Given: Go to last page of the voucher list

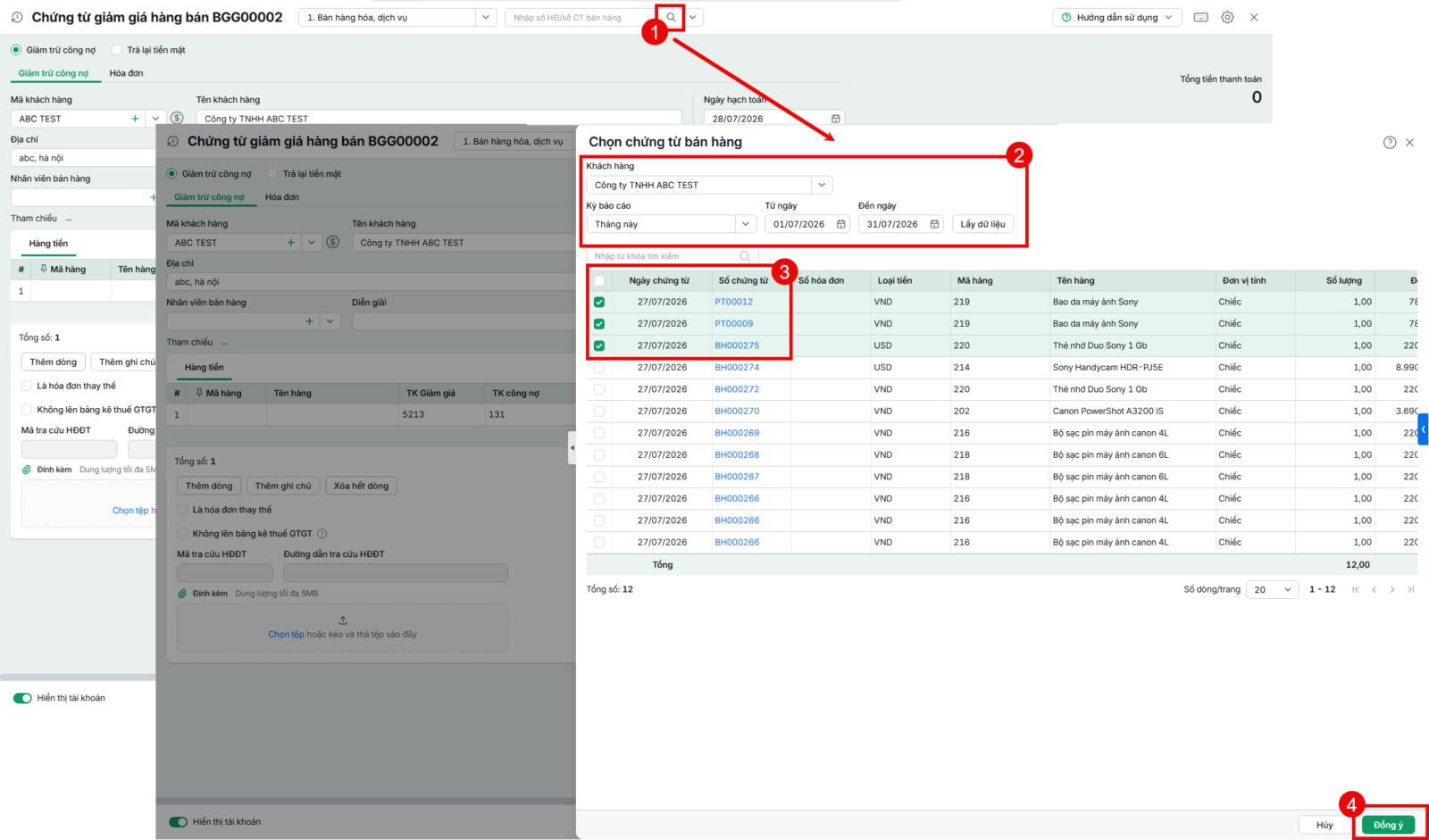Looking at the screenshot, I should pos(1410,589).
